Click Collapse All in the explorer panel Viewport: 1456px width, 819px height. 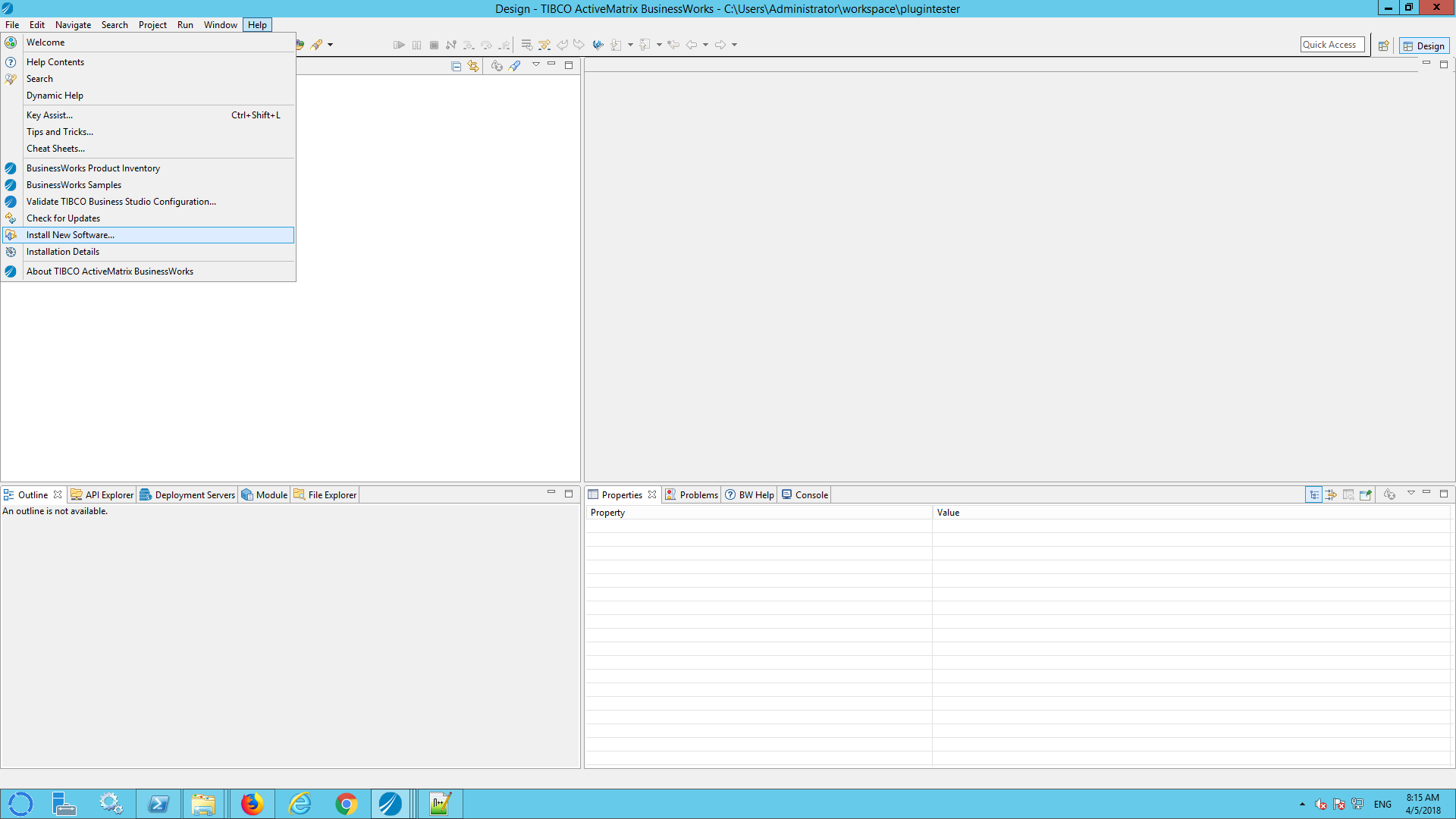click(x=456, y=66)
